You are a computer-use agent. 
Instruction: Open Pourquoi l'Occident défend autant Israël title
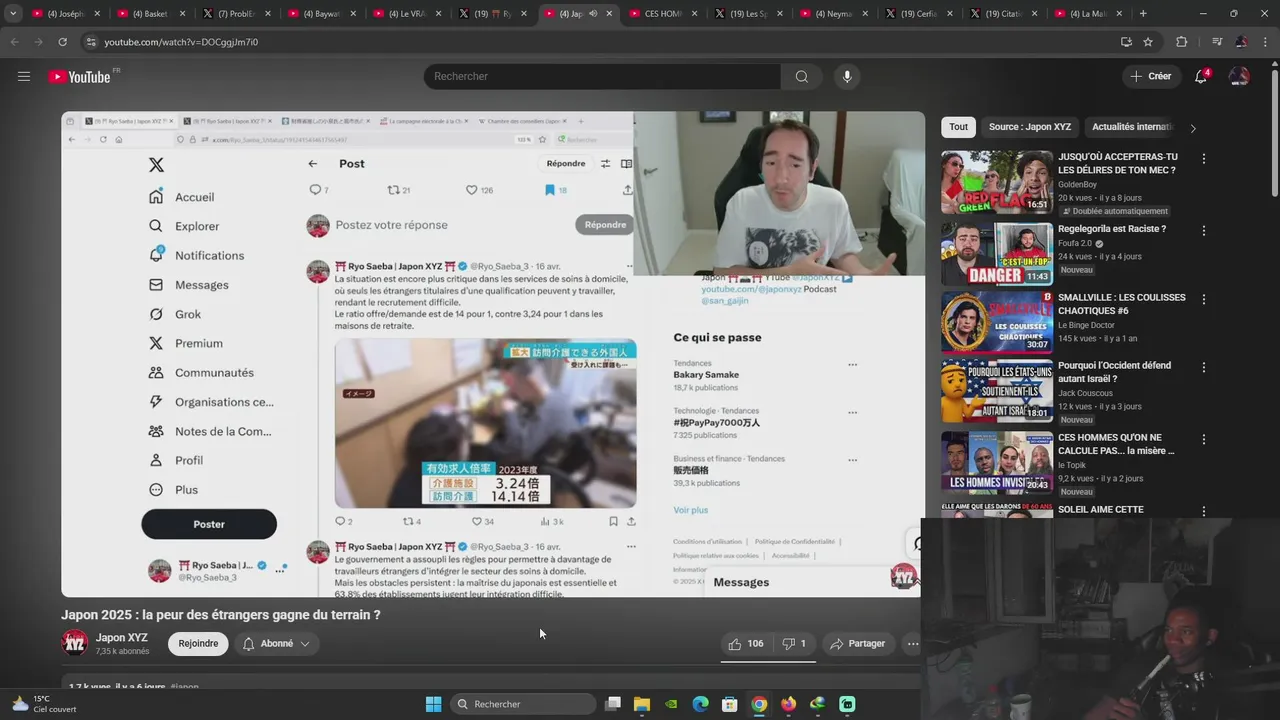[x=1114, y=372]
